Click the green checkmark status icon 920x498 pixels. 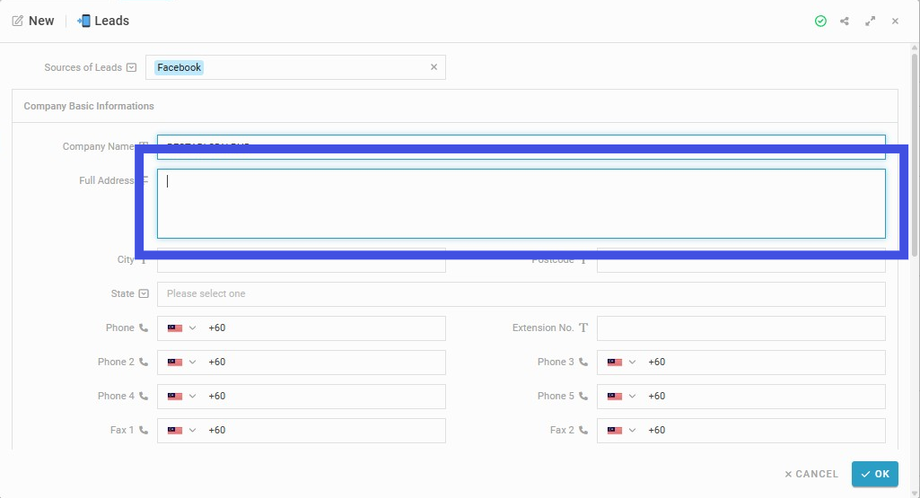pyautogui.click(x=820, y=21)
